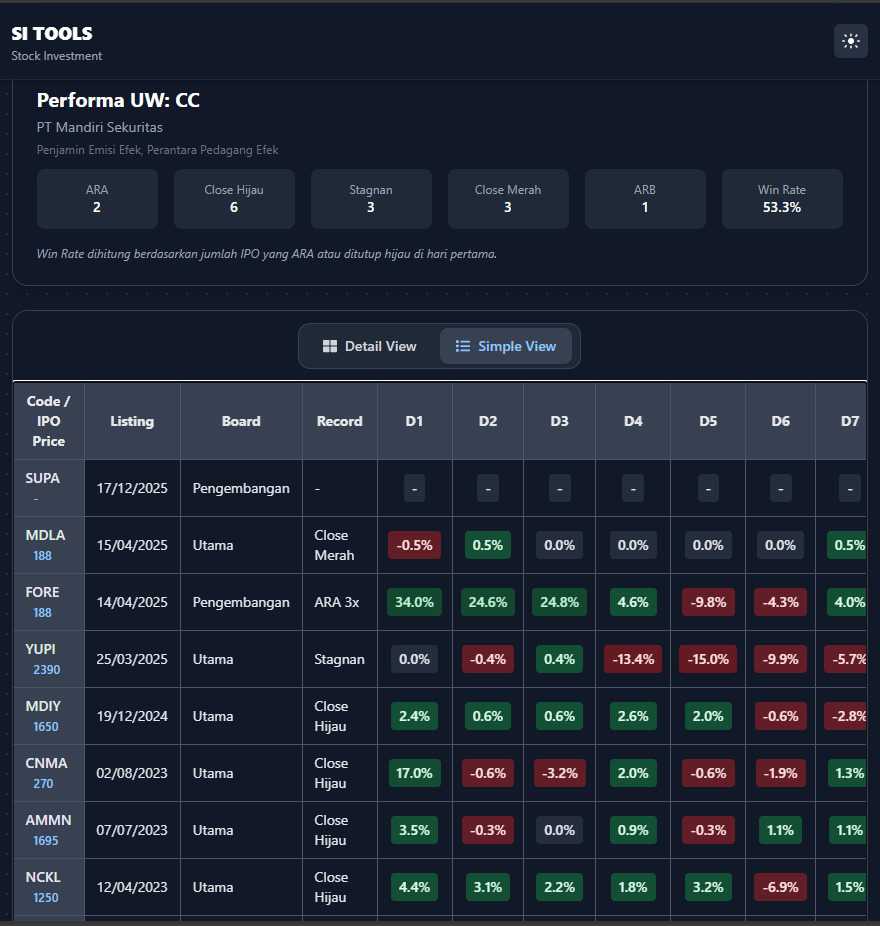Click CNMA's 17.0% D1 value
Screen dimensions: 880x926
pos(414,773)
